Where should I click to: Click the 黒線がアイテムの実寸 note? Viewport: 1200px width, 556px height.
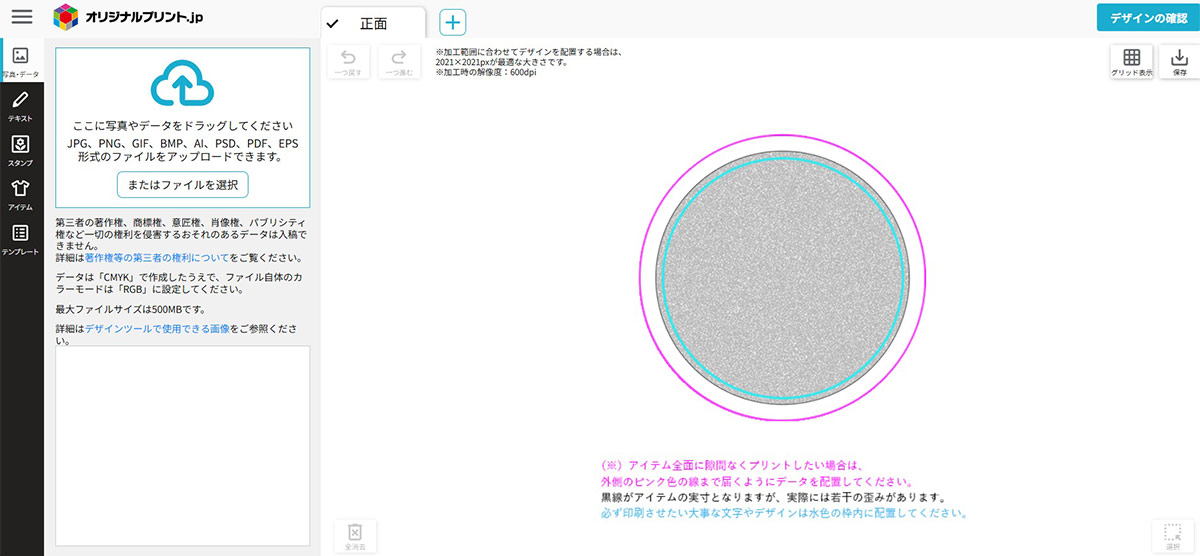pyautogui.click(x=773, y=496)
